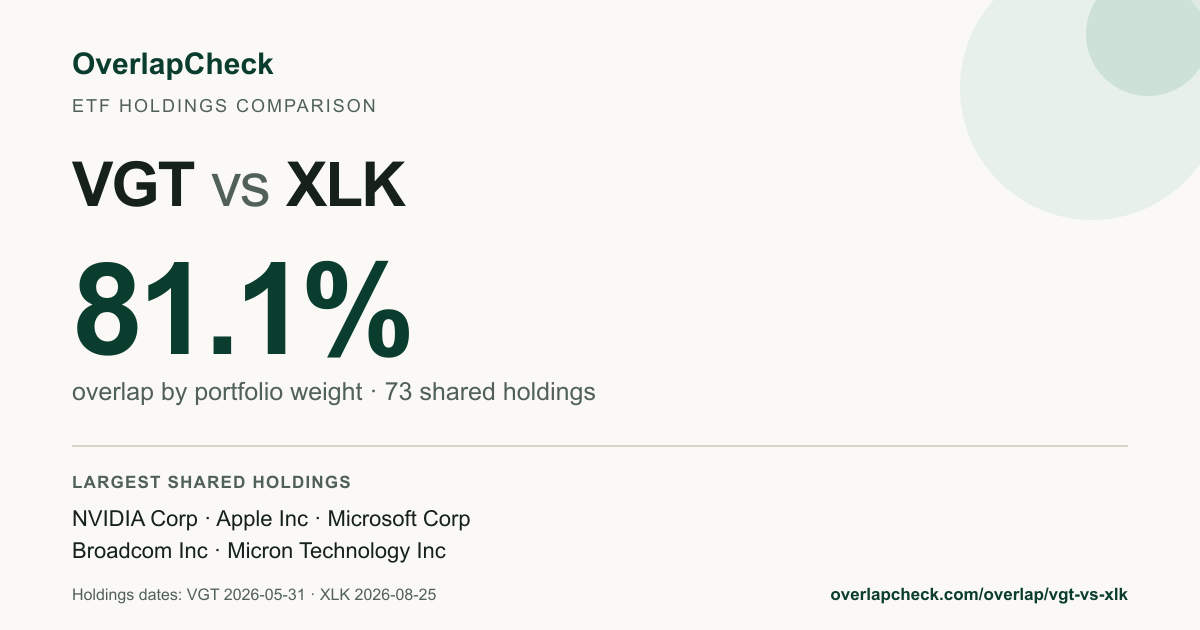Image resolution: width=1200 pixels, height=630 pixels.
Task: Click the OverlapCheck brand title
Action: tap(172, 65)
